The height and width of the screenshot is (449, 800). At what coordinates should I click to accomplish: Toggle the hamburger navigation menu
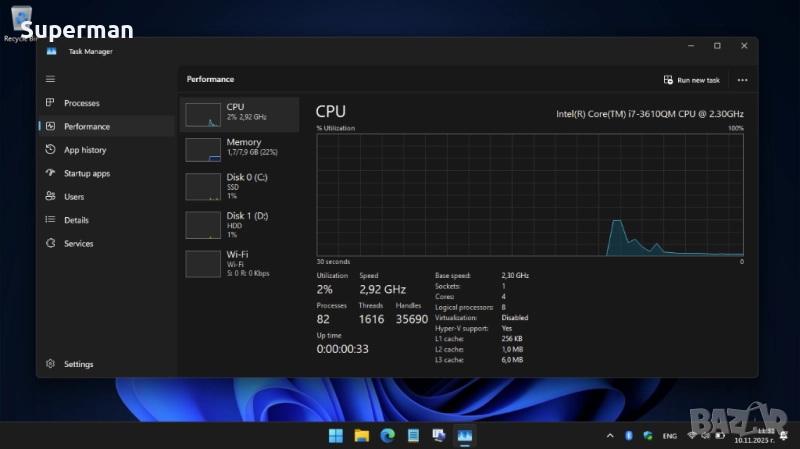[x=50, y=78]
